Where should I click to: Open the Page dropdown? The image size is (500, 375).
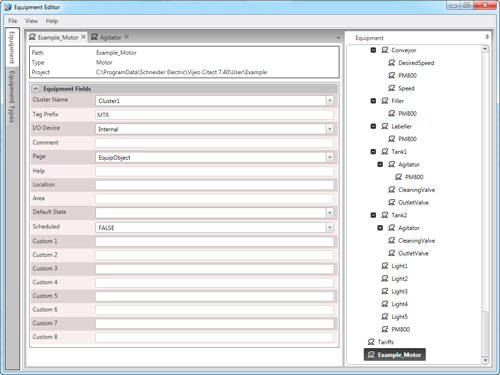(x=329, y=157)
